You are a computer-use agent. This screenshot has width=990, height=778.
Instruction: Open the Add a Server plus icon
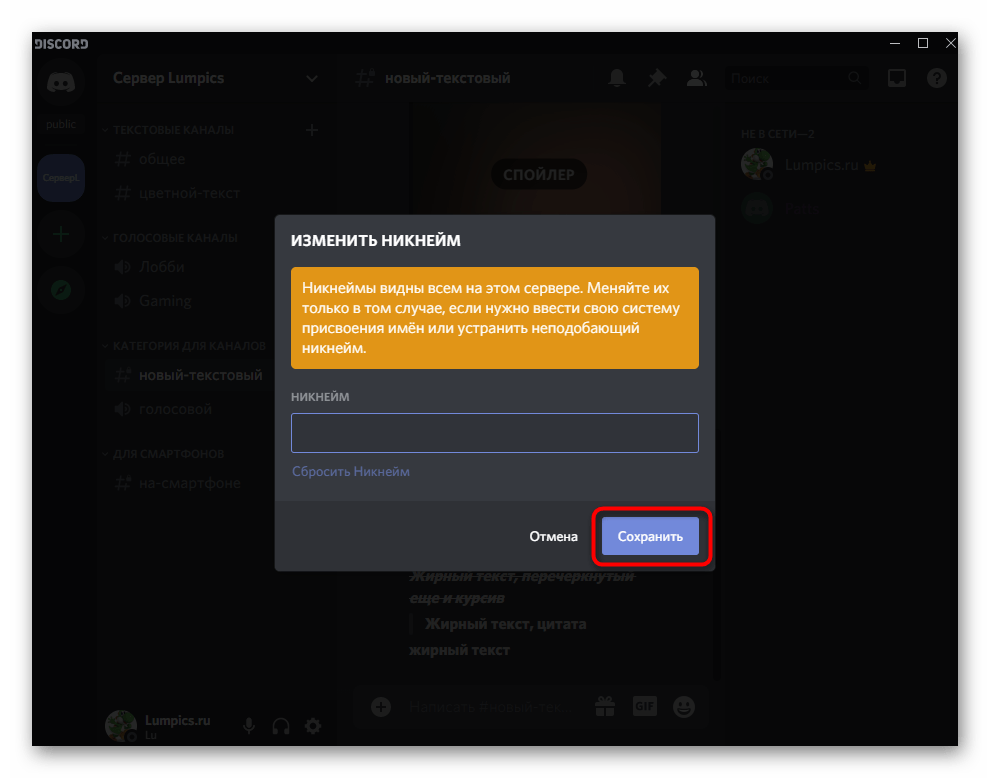coord(61,235)
